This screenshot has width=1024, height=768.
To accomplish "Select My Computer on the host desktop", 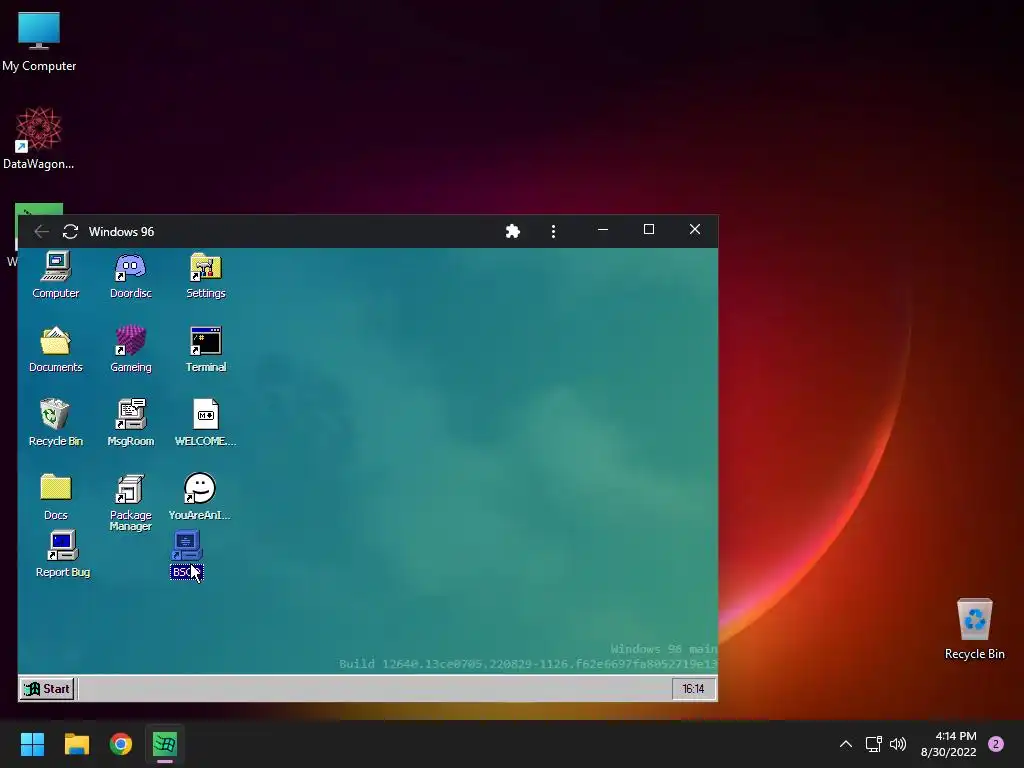I will pos(39,42).
